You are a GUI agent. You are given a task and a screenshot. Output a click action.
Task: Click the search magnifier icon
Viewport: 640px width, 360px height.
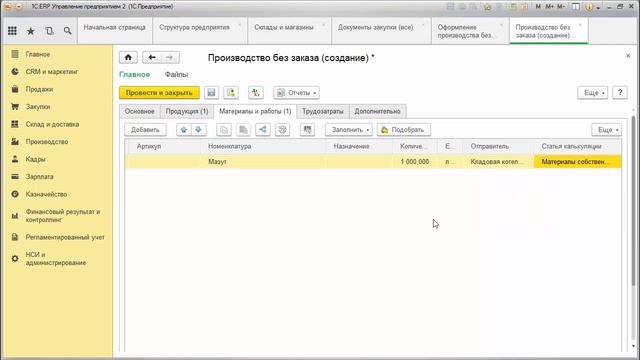tap(68, 31)
